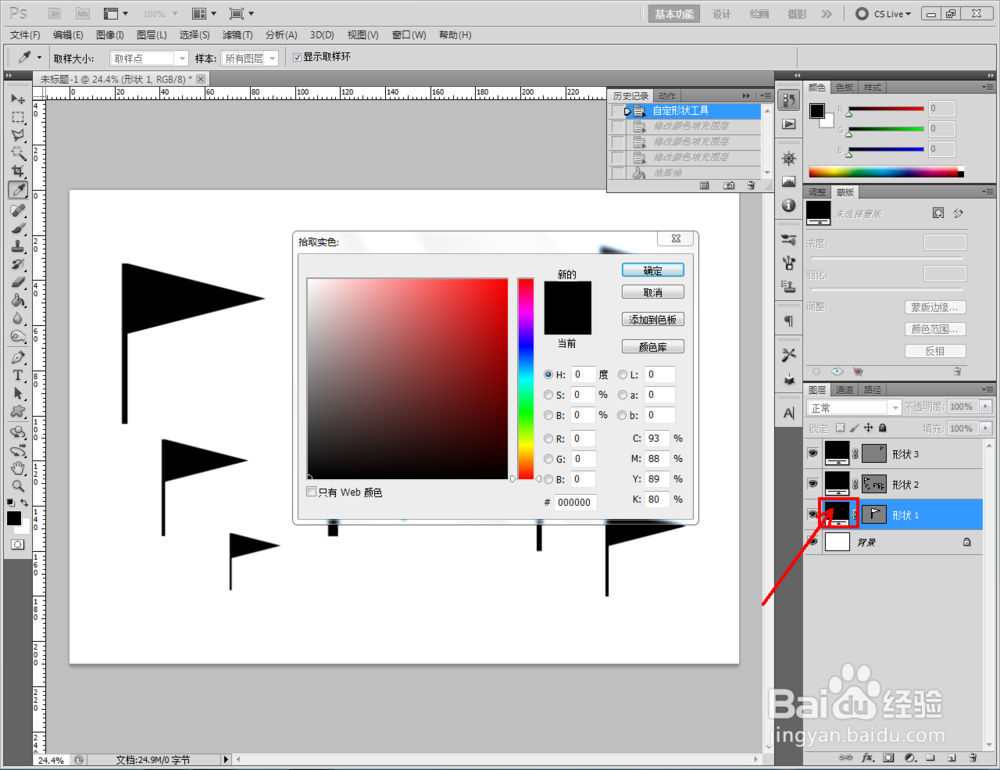
Task: Click the 取消 button
Action: [652, 292]
